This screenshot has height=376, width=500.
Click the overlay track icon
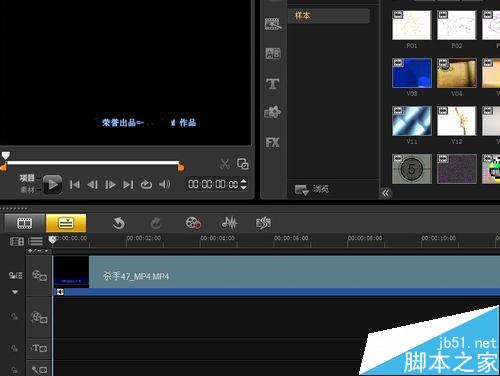(39, 317)
